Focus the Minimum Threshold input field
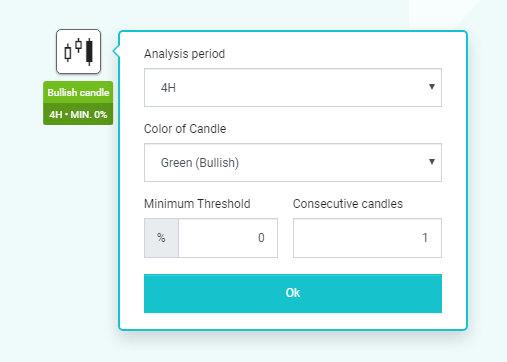Screen dimensions: 507x362 click(x=228, y=238)
